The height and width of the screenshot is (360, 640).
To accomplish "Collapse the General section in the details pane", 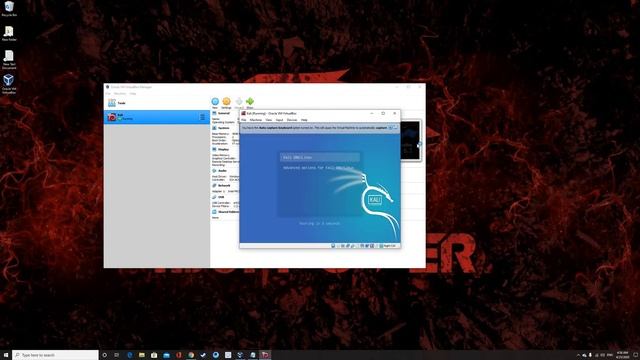I will tap(224, 113).
